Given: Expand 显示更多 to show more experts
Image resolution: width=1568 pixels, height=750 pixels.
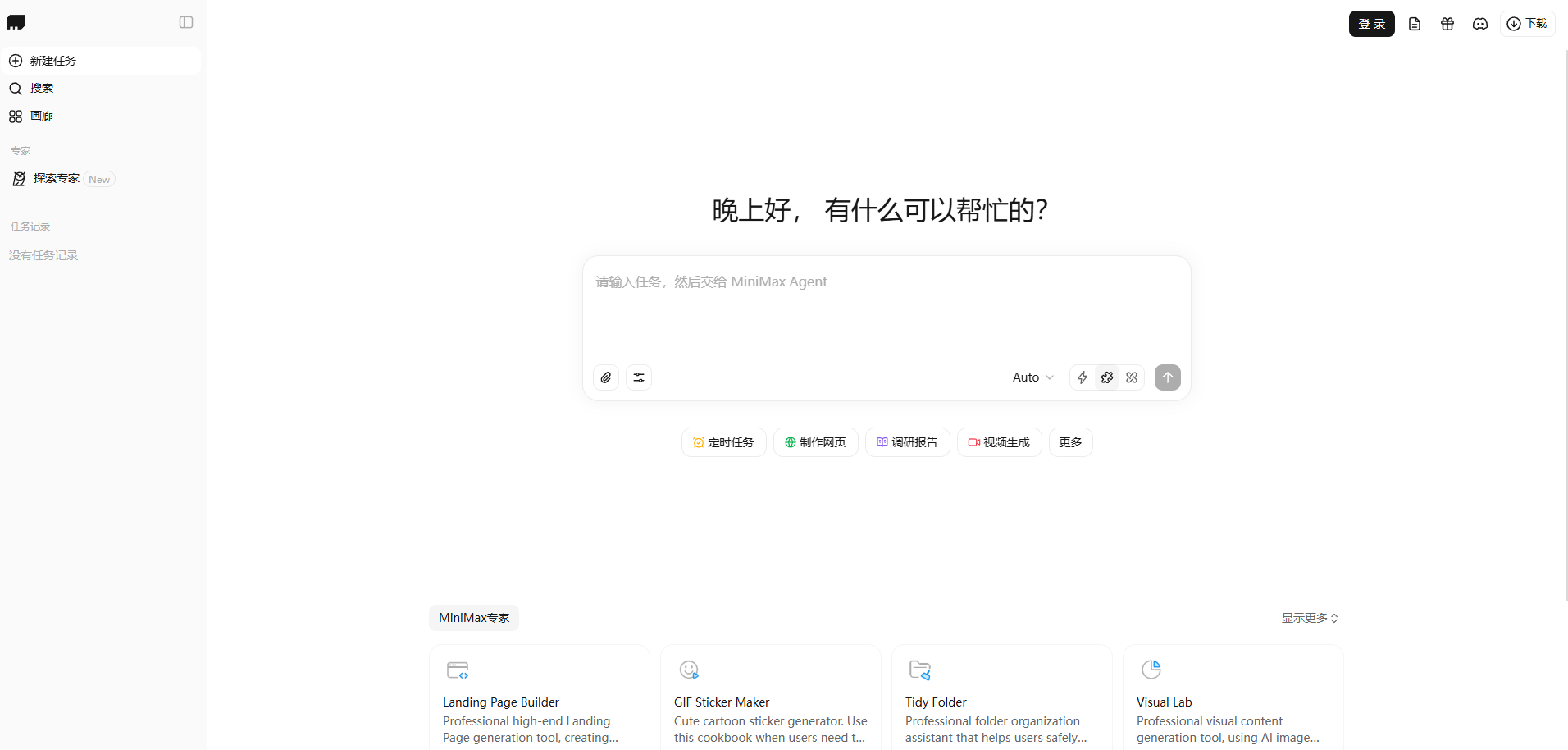Looking at the screenshot, I should pos(1310,618).
